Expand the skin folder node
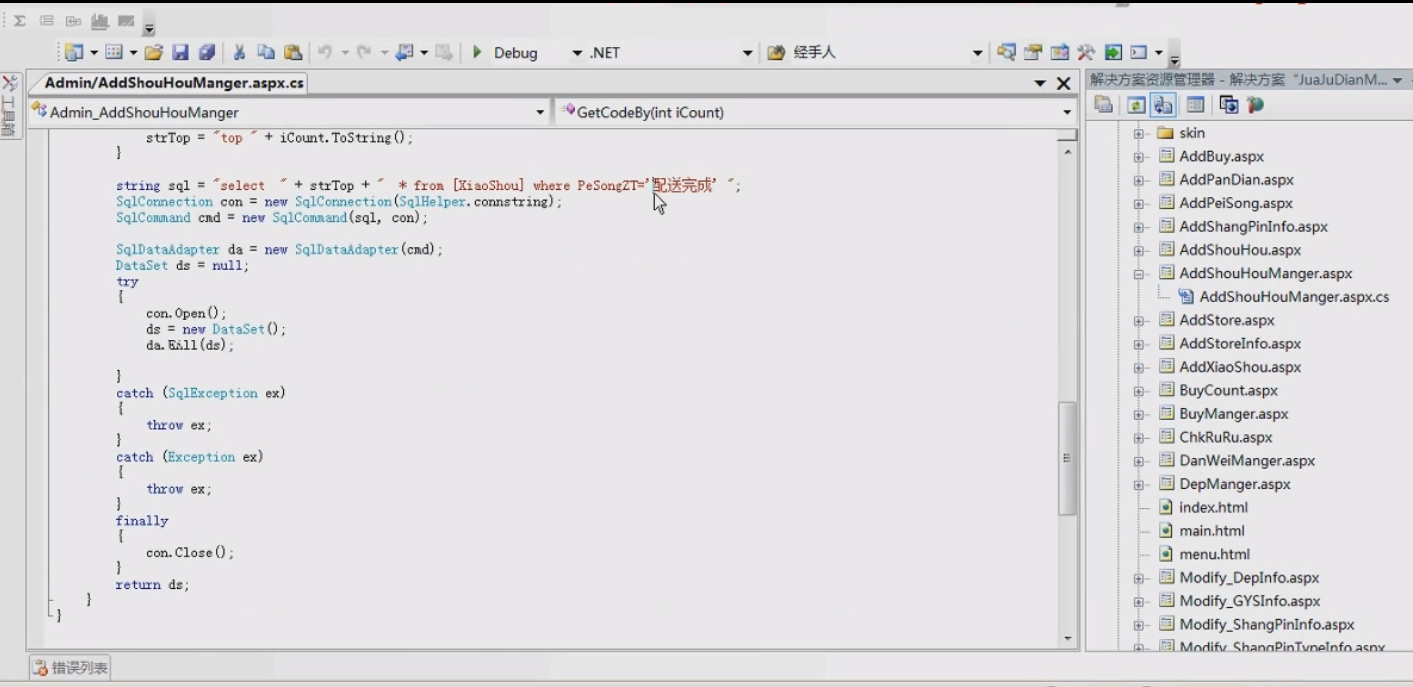Viewport: 1413px width, 687px height. point(1138,133)
